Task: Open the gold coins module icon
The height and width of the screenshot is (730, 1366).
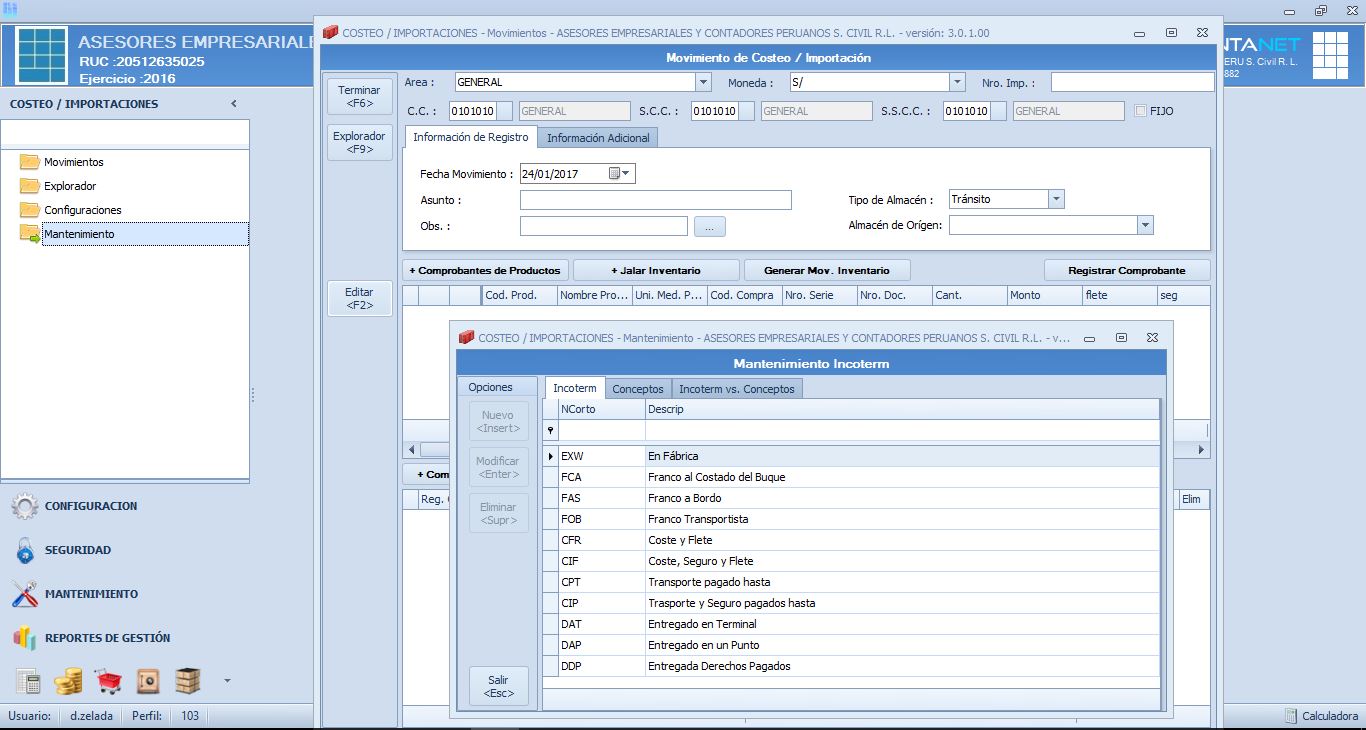Action: click(68, 682)
